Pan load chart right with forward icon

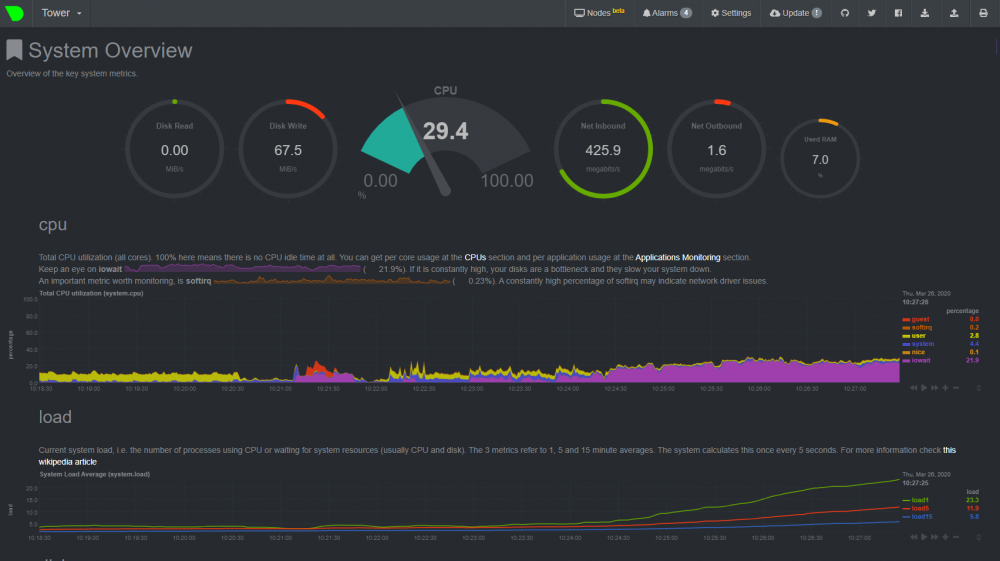(934, 537)
